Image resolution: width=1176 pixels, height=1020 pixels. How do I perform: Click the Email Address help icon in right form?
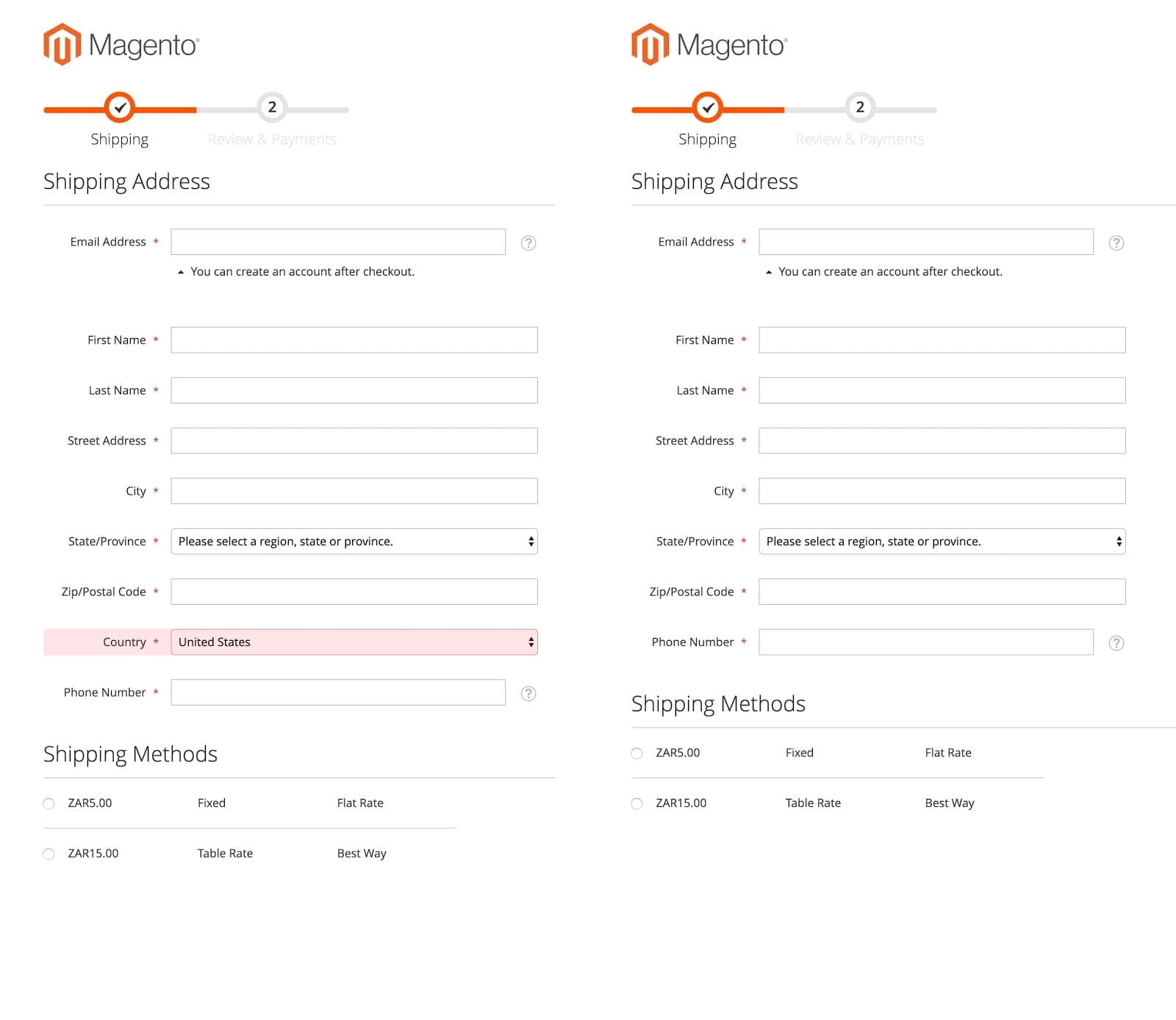click(x=1116, y=243)
